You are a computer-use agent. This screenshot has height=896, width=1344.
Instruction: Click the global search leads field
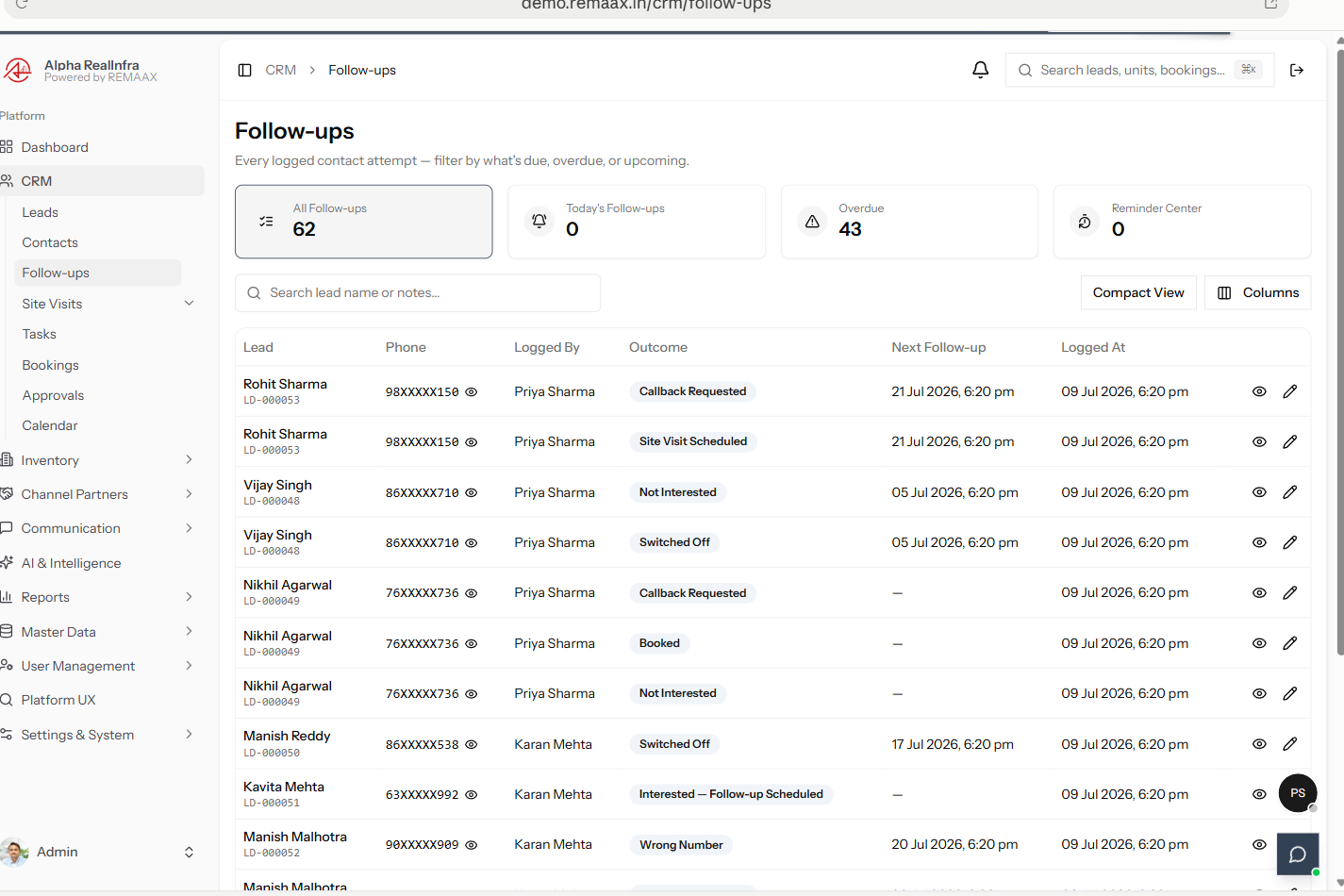tap(1140, 70)
